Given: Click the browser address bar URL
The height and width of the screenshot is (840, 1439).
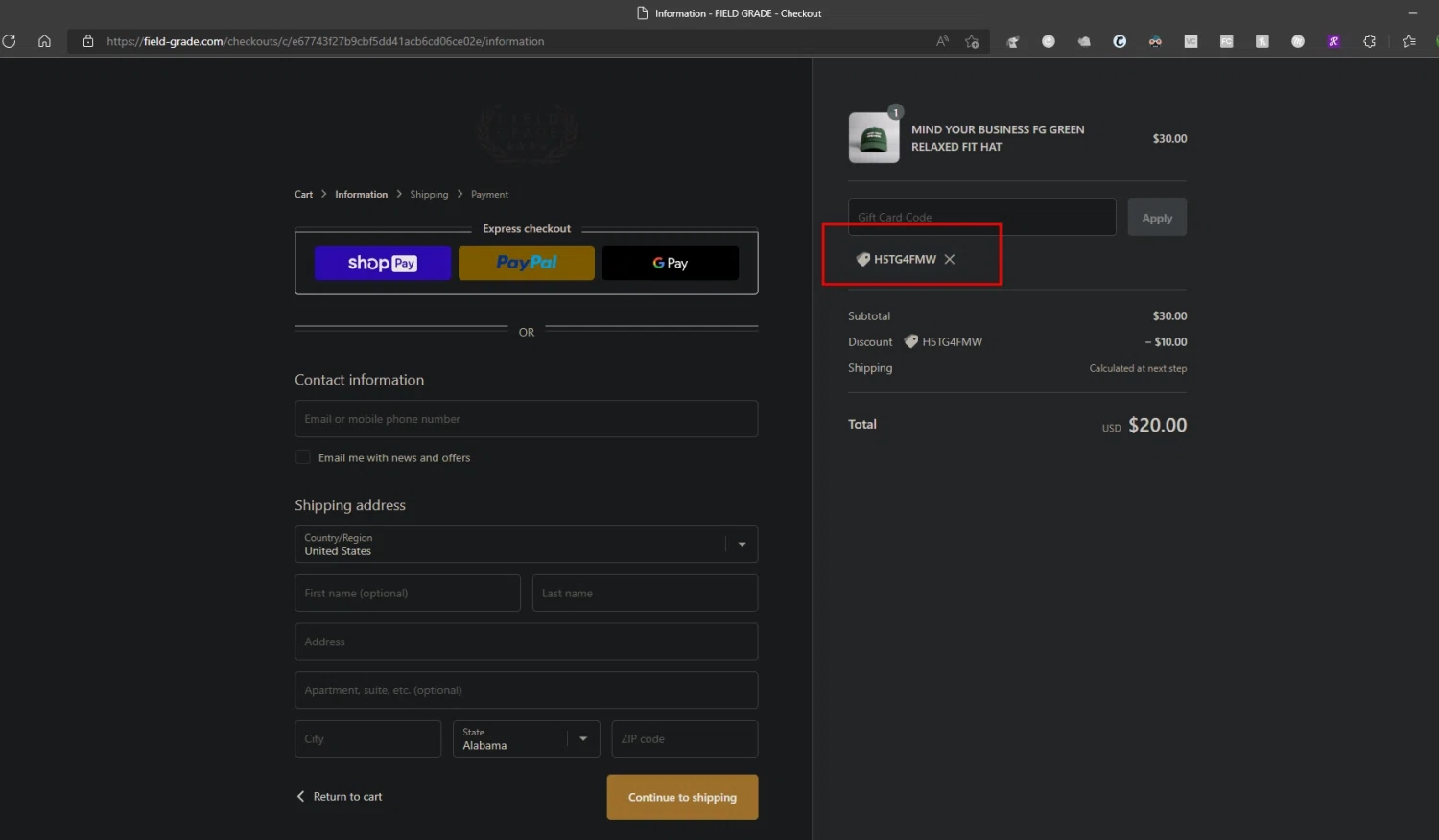Looking at the screenshot, I should click(x=325, y=41).
